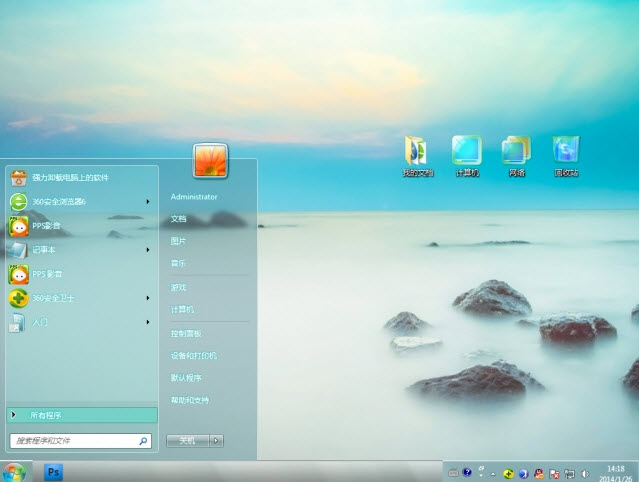Click the Windows Start orb
639x482 pixels.
15,473
